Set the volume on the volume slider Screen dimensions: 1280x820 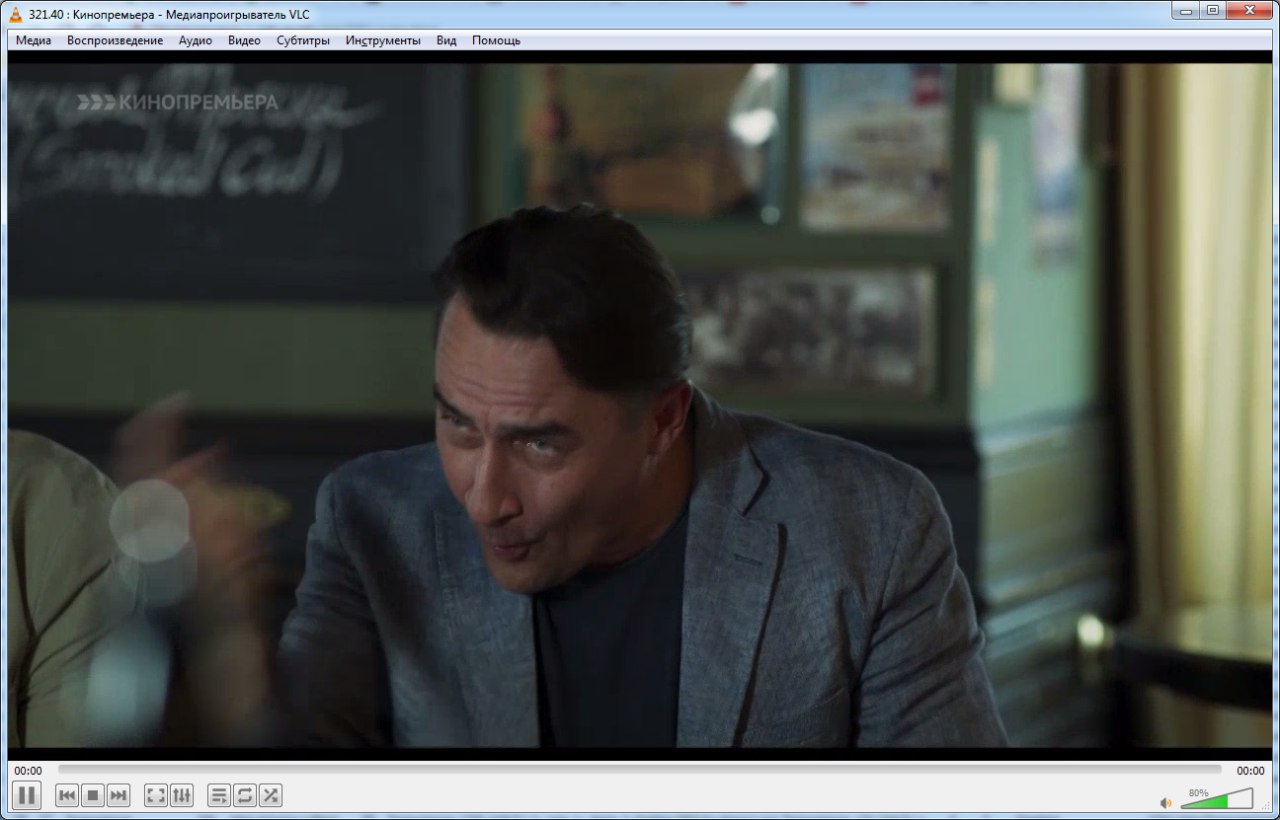1216,799
